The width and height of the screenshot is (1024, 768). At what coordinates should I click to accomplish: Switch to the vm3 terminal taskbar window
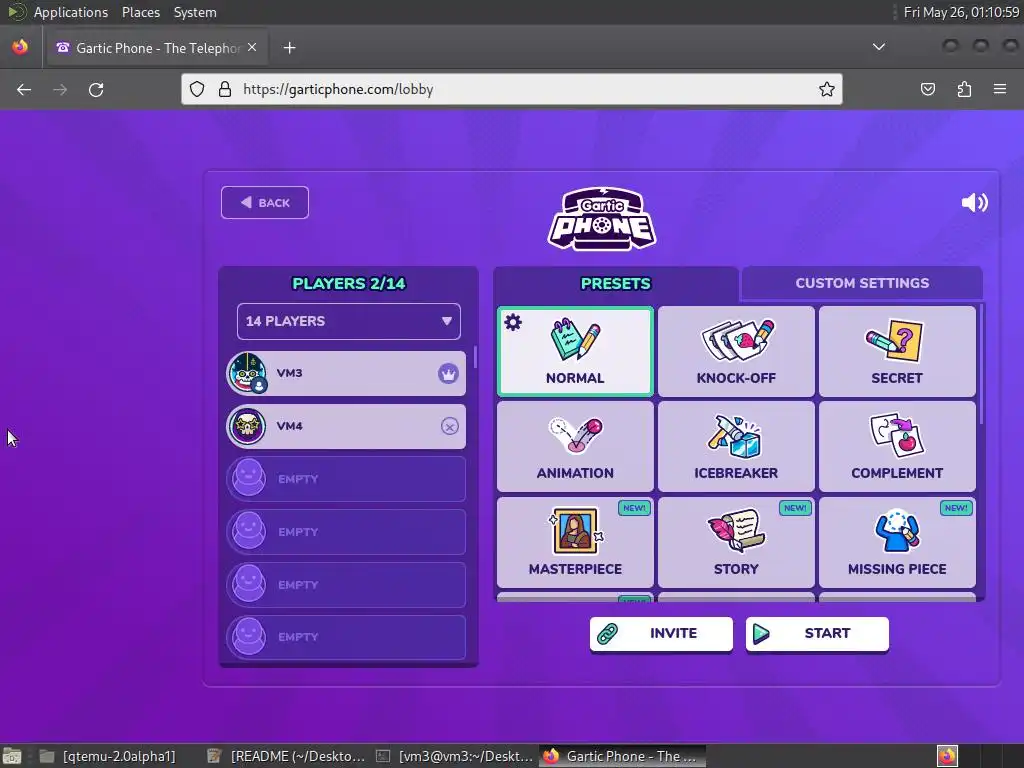[455, 756]
